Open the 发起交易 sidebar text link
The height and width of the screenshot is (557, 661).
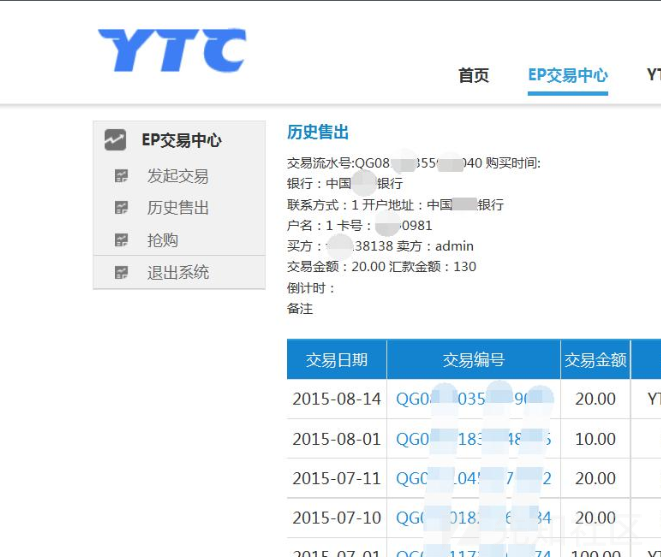tap(178, 176)
